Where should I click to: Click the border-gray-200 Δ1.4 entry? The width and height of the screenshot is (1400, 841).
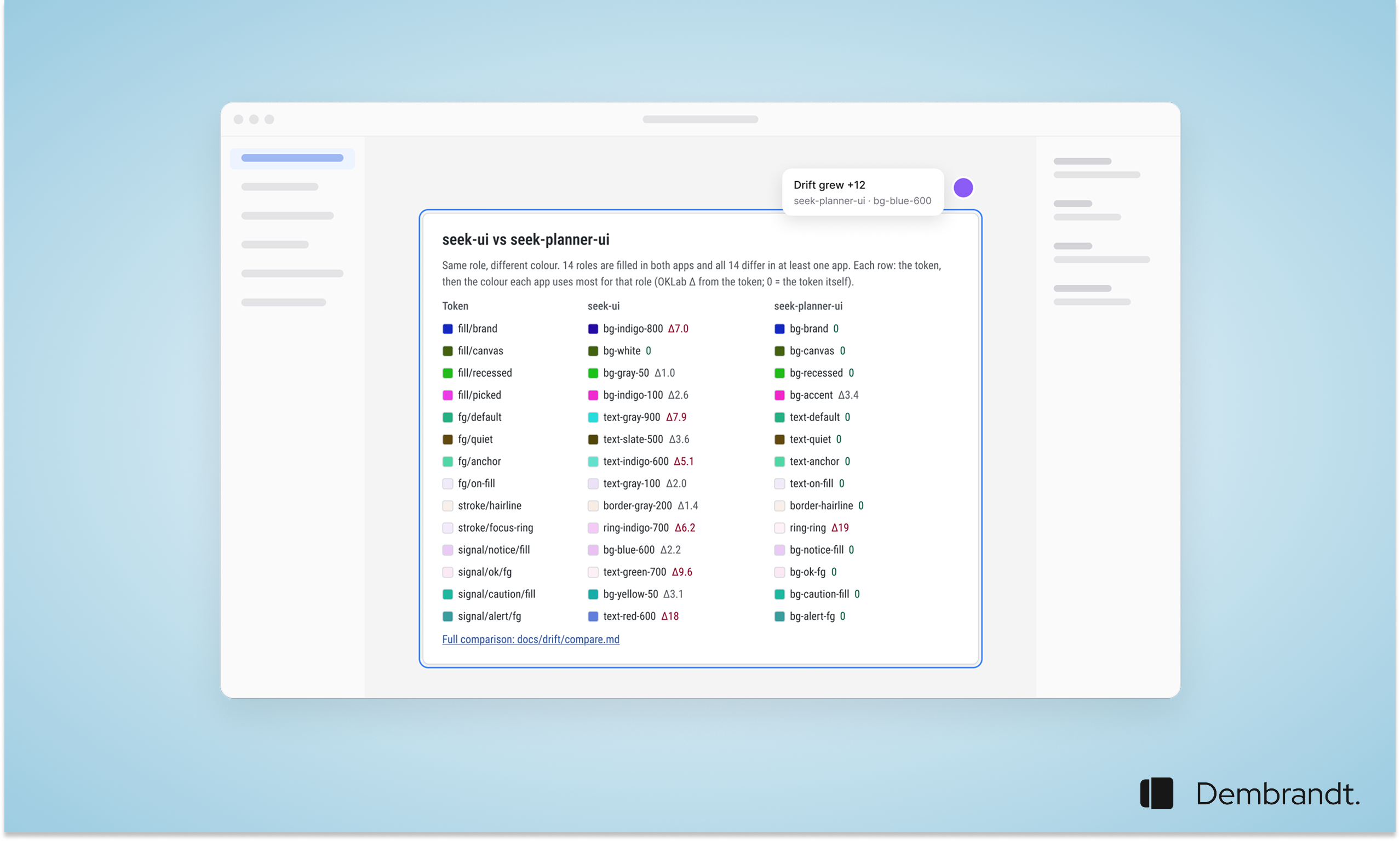[651, 505]
